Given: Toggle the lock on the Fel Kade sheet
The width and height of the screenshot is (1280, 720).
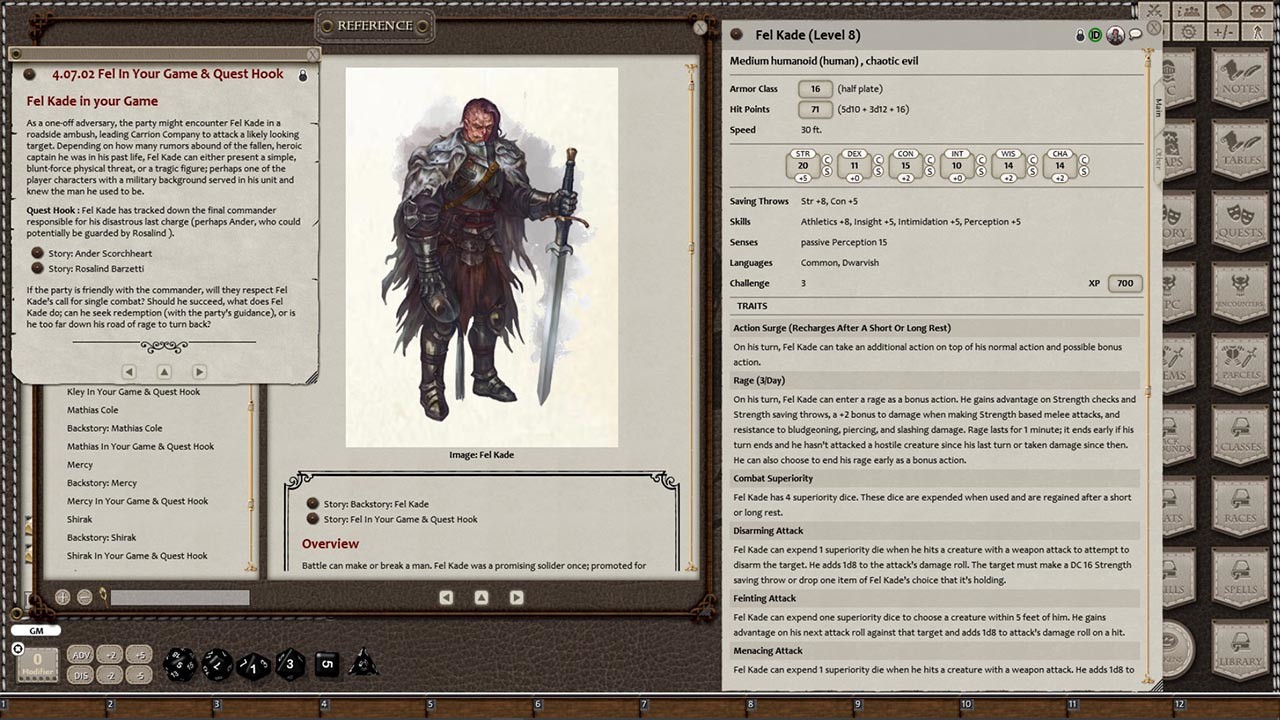Looking at the screenshot, I should click(x=1080, y=33).
